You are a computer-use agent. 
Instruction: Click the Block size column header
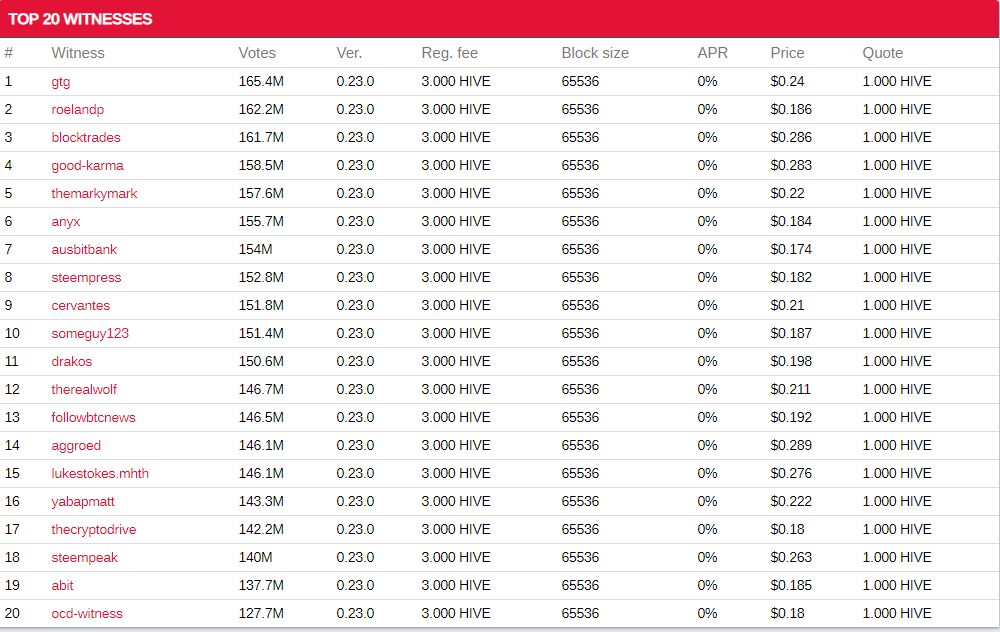click(x=594, y=54)
